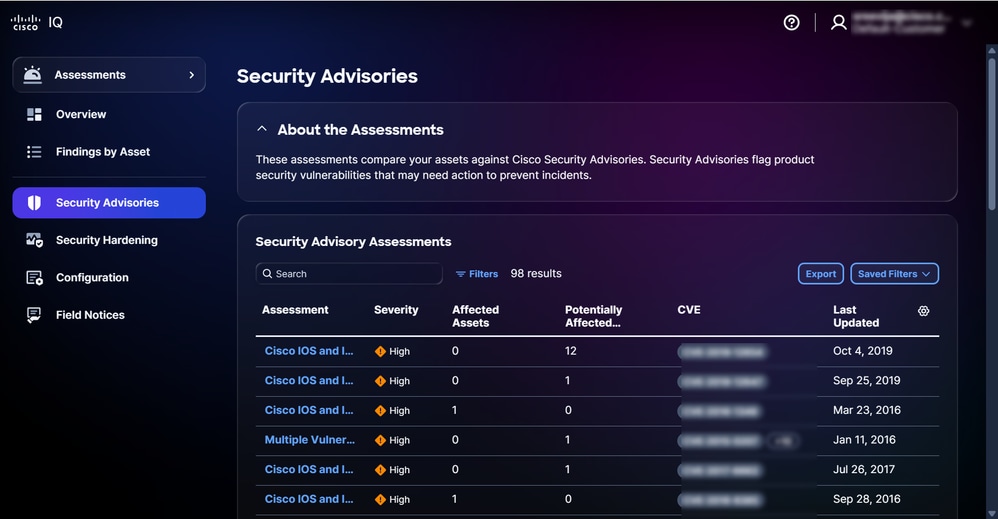This screenshot has width=998, height=519.
Task: Collapse the About the Assessments panel
Action: (x=262, y=129)
